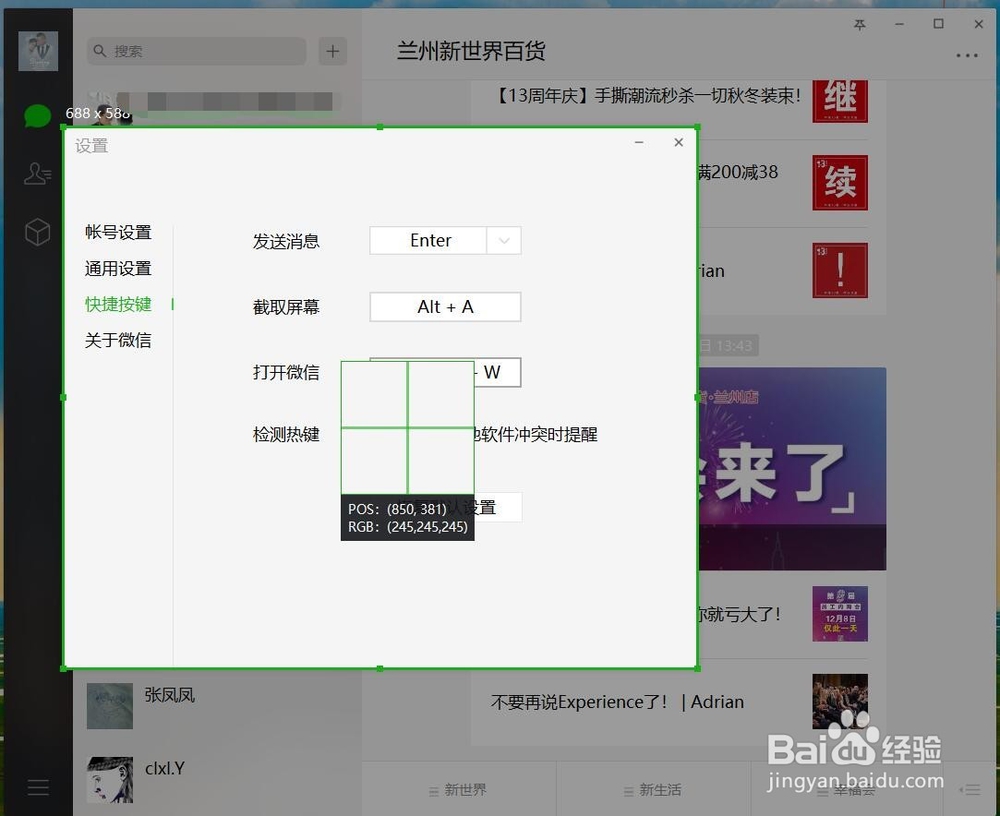Image resolution: width=1000 pixels, height=816 pixels.
Task: Click the + button to start a new chat
Action: pyautogui.click(x=332, y=50)
